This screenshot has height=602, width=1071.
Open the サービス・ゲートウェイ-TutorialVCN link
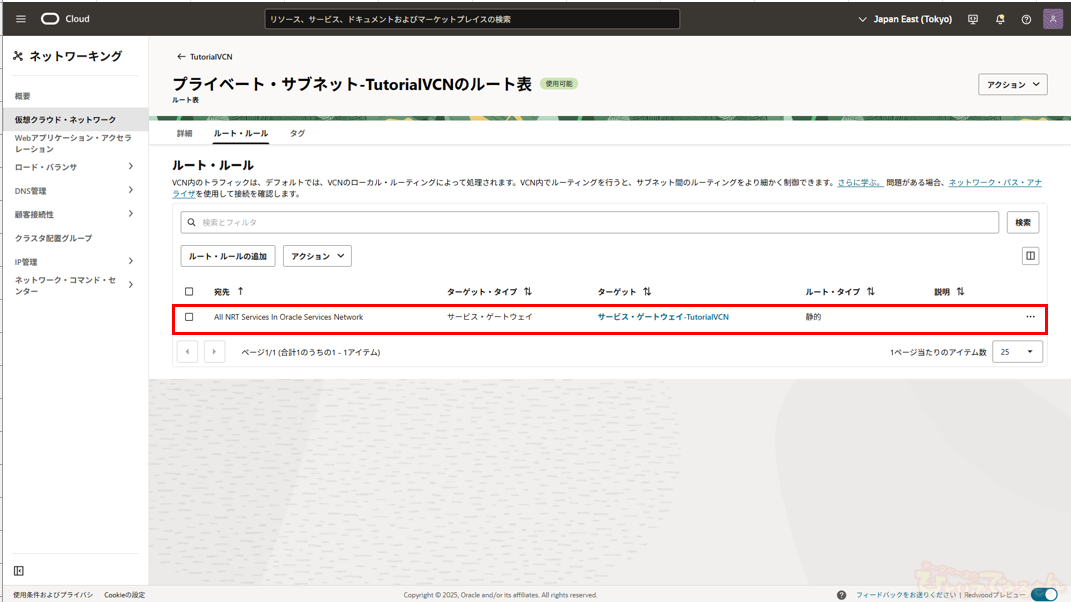[663, 317]
